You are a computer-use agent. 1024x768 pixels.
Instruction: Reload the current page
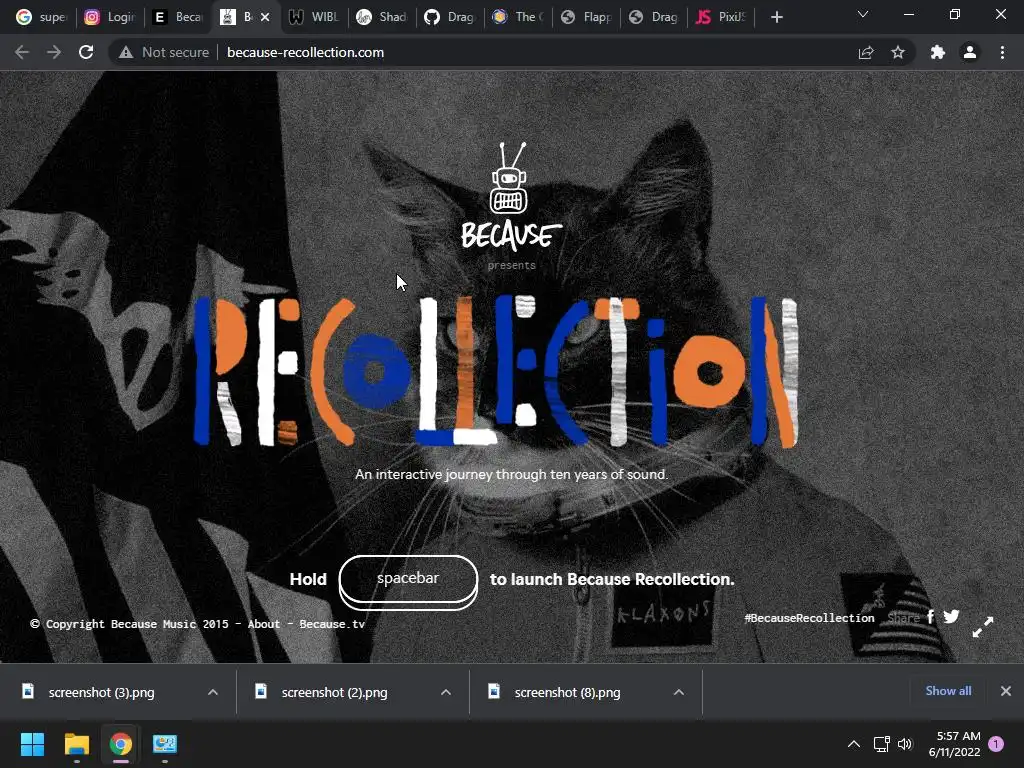[86, 52]
